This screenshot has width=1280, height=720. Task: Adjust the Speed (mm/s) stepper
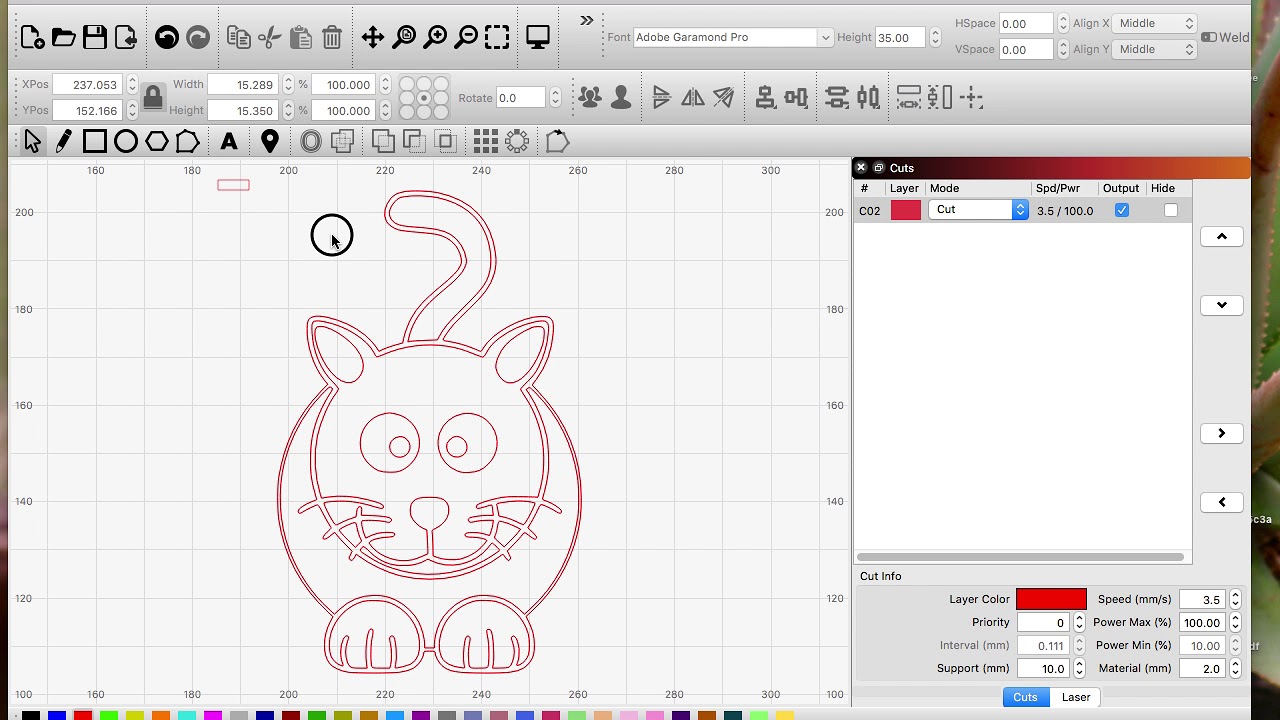pos(1235,599)
